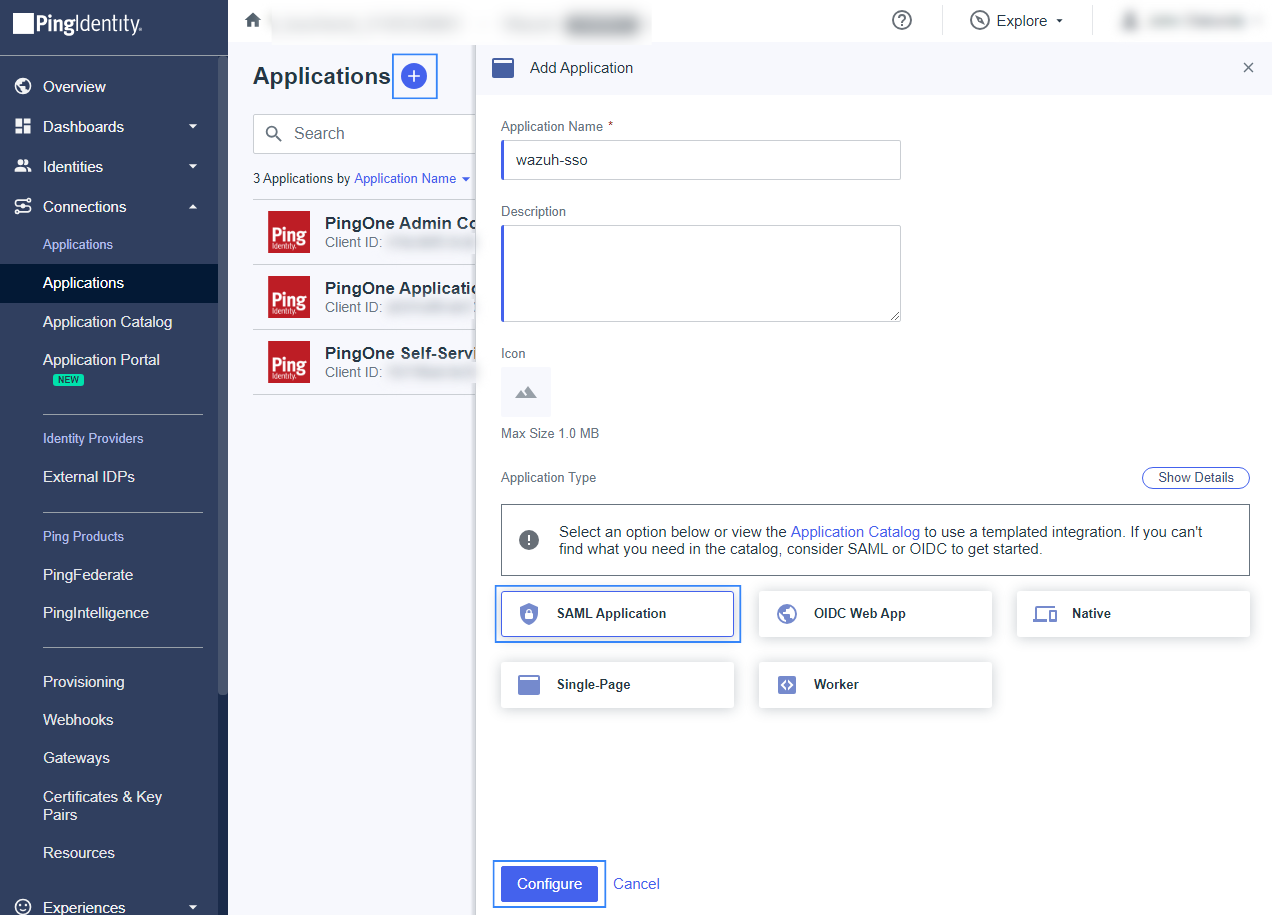The width and height of the screenshot is (1272, 915).
Task: Click the Cancel link
Action: [636, 884]
